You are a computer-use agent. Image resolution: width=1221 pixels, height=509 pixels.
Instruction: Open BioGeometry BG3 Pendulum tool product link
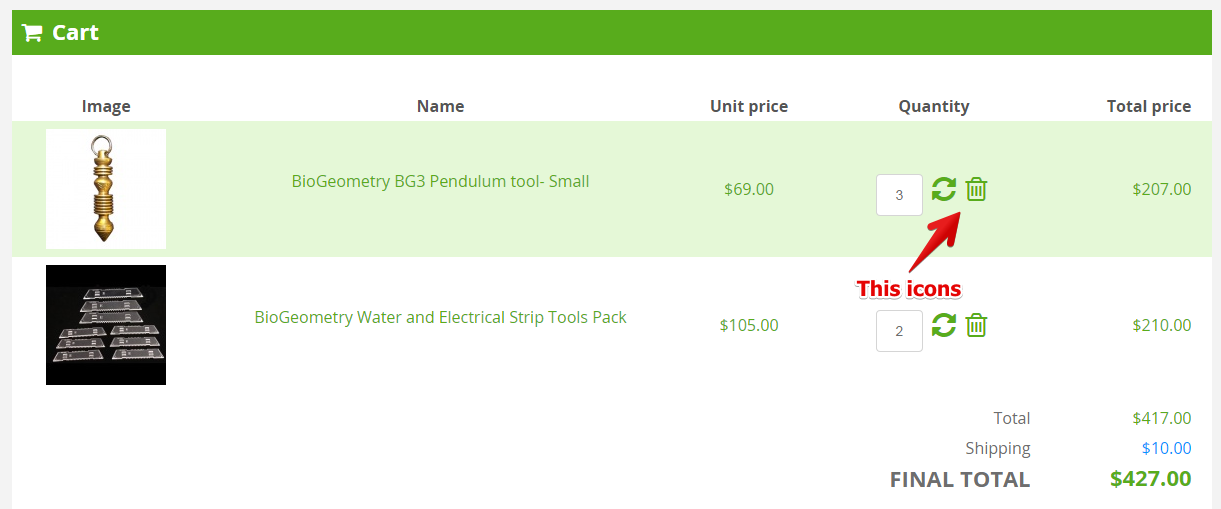[x=440, y=181]
